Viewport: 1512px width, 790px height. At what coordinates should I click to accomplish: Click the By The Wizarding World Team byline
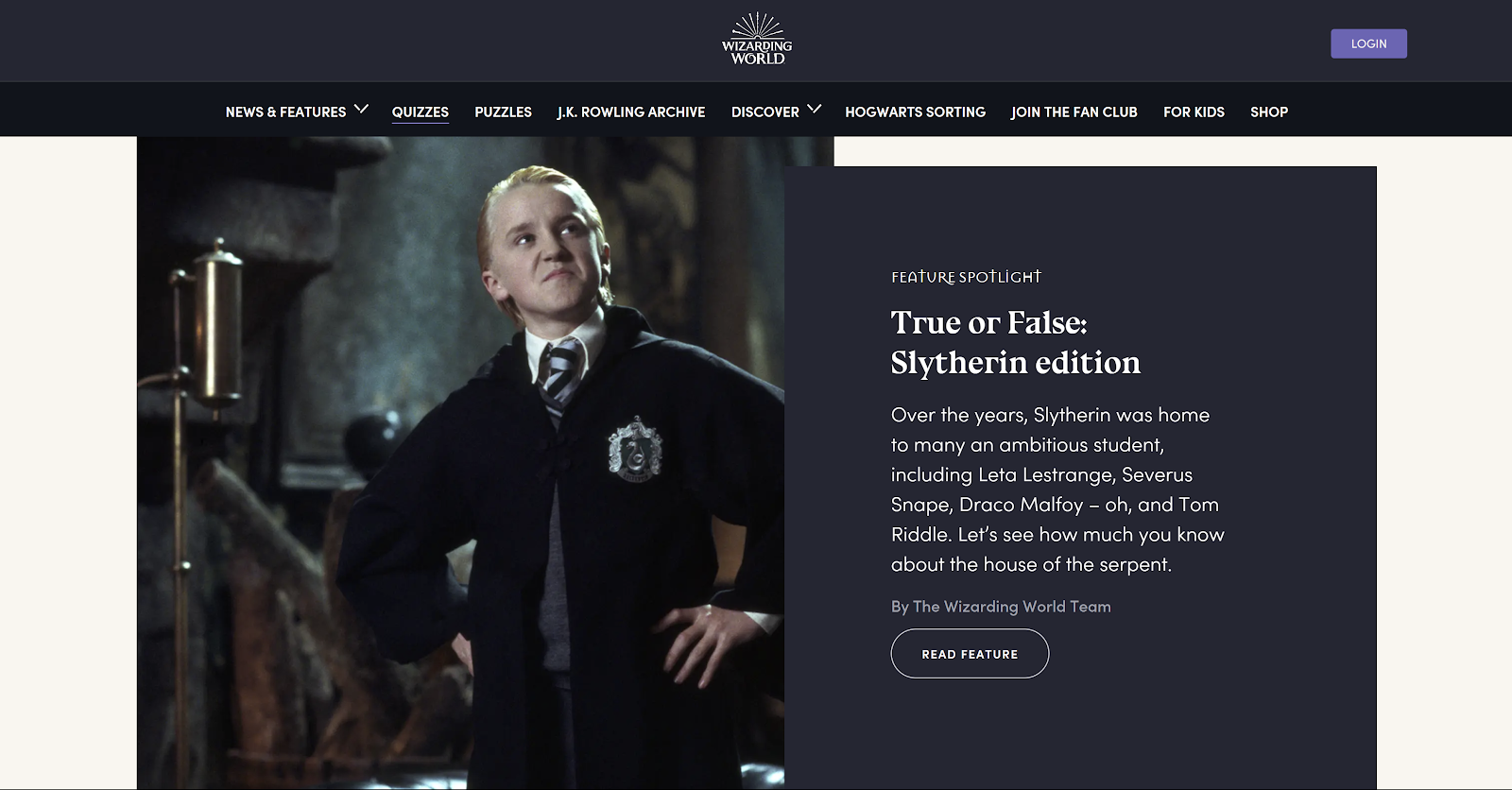pyautogui.click(x=1001, y=607)
